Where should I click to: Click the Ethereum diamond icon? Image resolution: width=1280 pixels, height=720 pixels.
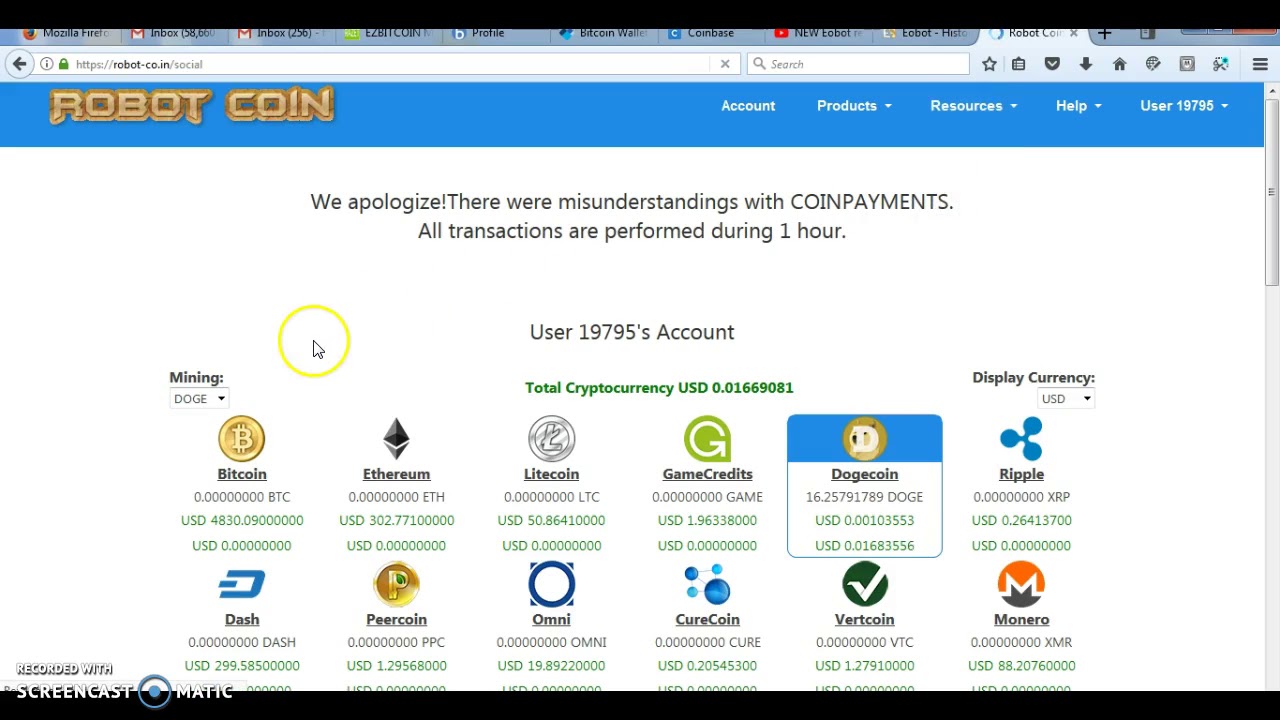tap(396, 439)
